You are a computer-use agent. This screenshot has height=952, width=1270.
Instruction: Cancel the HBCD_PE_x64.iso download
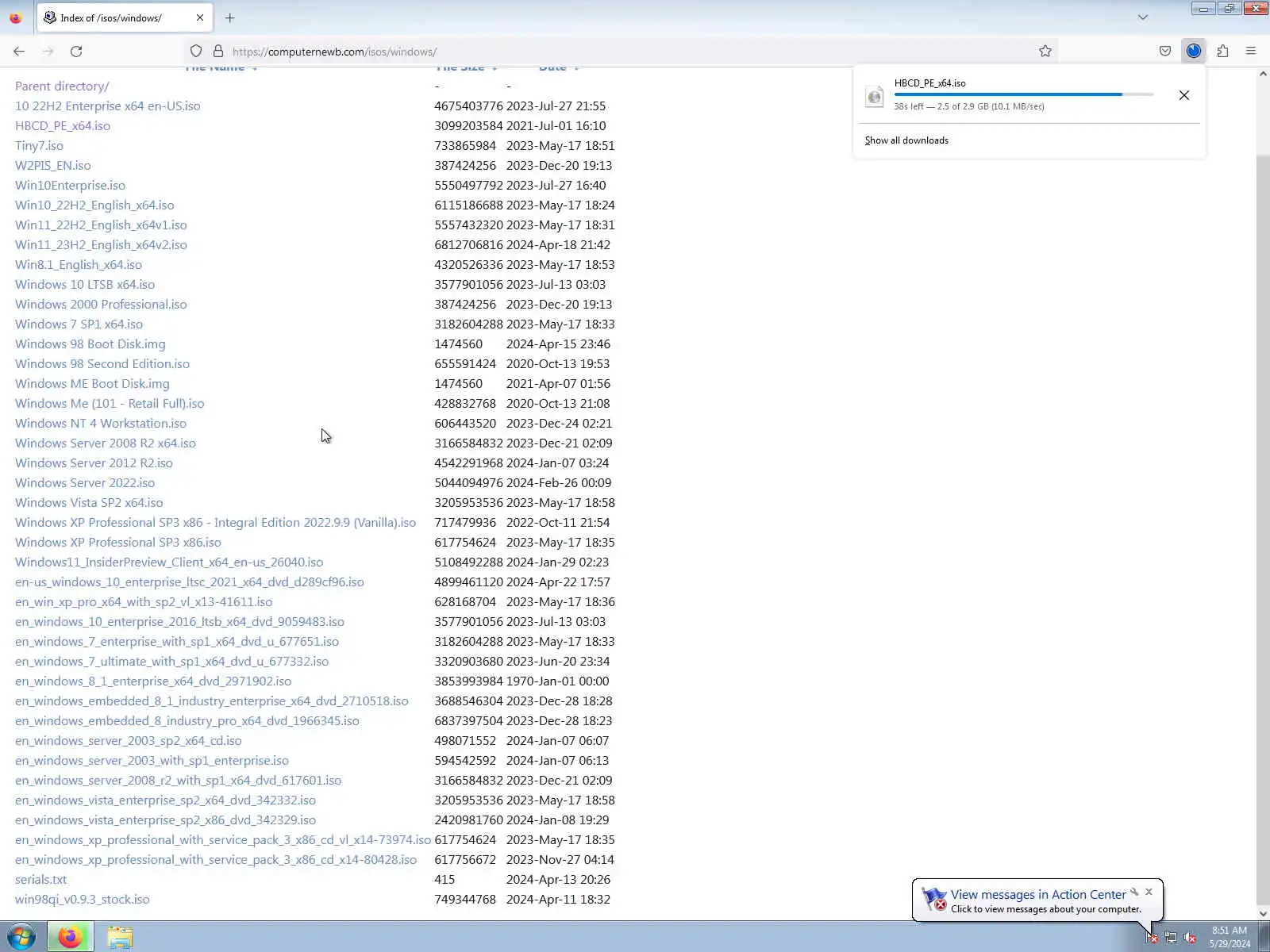(x=1184, y=95)
